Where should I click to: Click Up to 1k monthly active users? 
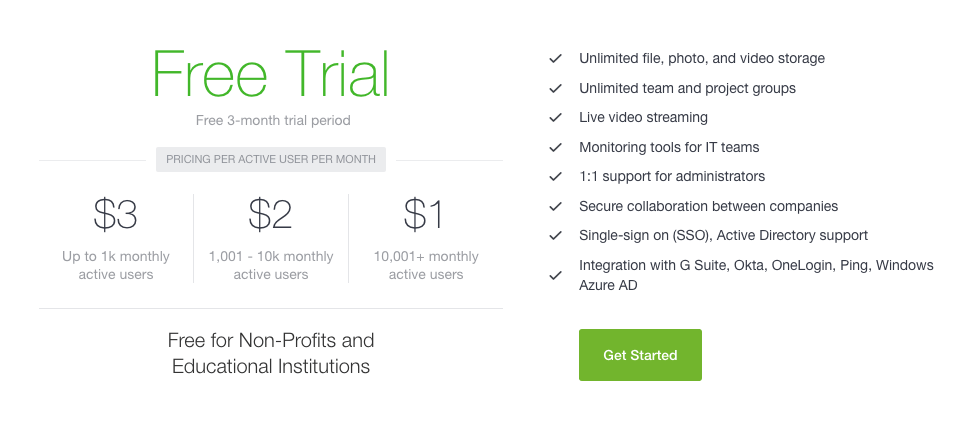click(x=116, y=266)
